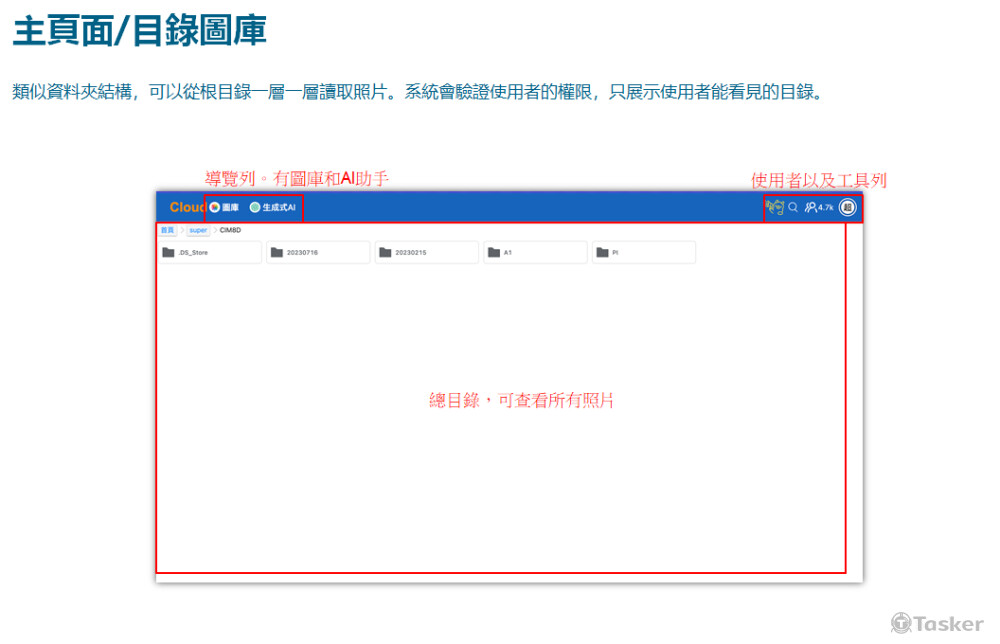Viewport: 1000px width, 644px height.
Task: Open the PI folder
Action: tap(643, 253)
